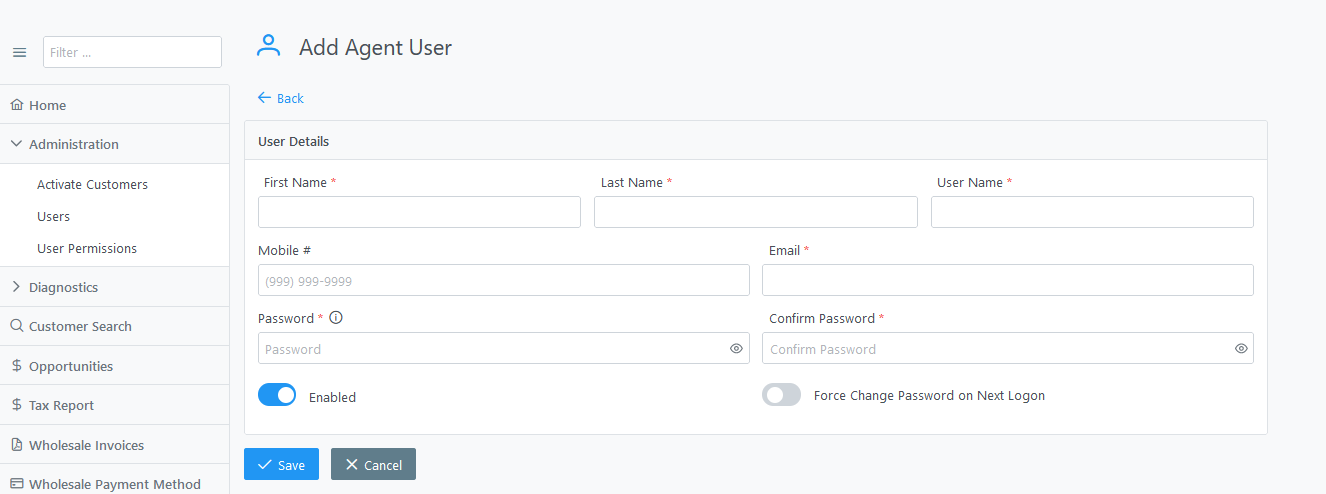Click the Wholesale Payment Method card icon

[x=16, y=484]
